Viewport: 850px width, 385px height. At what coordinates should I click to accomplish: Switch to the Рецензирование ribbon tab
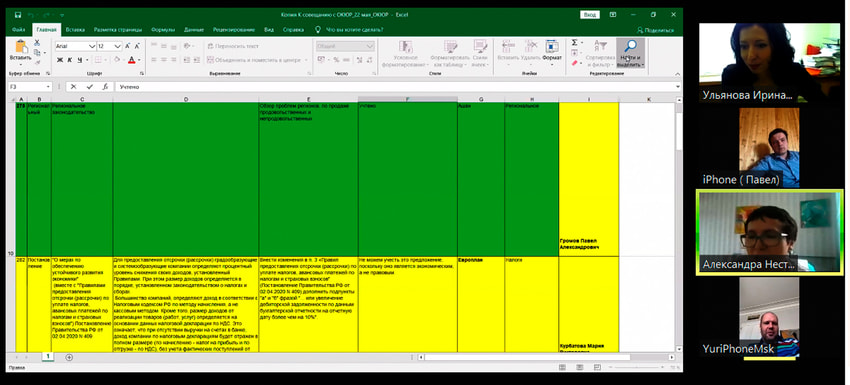(234, 30)
